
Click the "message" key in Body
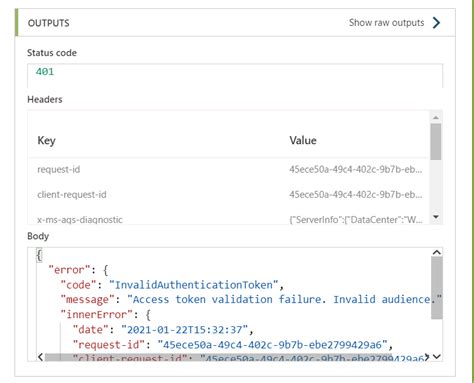point(88,299)
